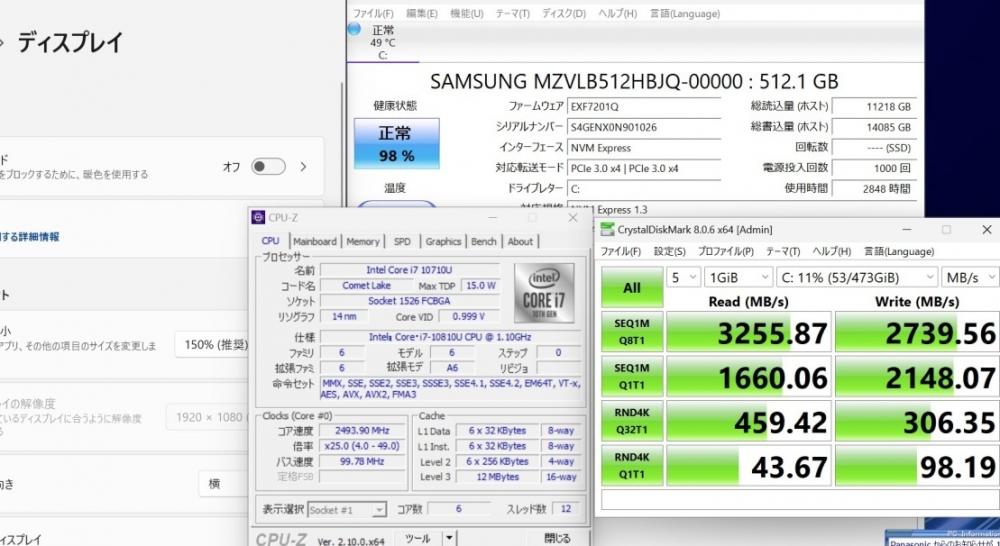The image size is (1000, 546).
Task: Toggle the night light switch off/on
Action: [x=268, y=167]
